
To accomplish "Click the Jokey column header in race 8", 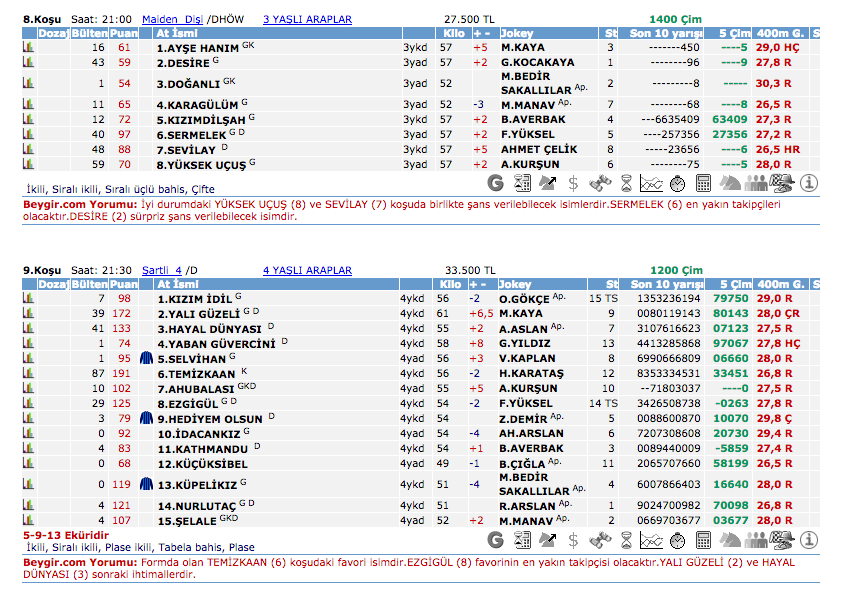I will pyautogui.click(x=516, y=33).
